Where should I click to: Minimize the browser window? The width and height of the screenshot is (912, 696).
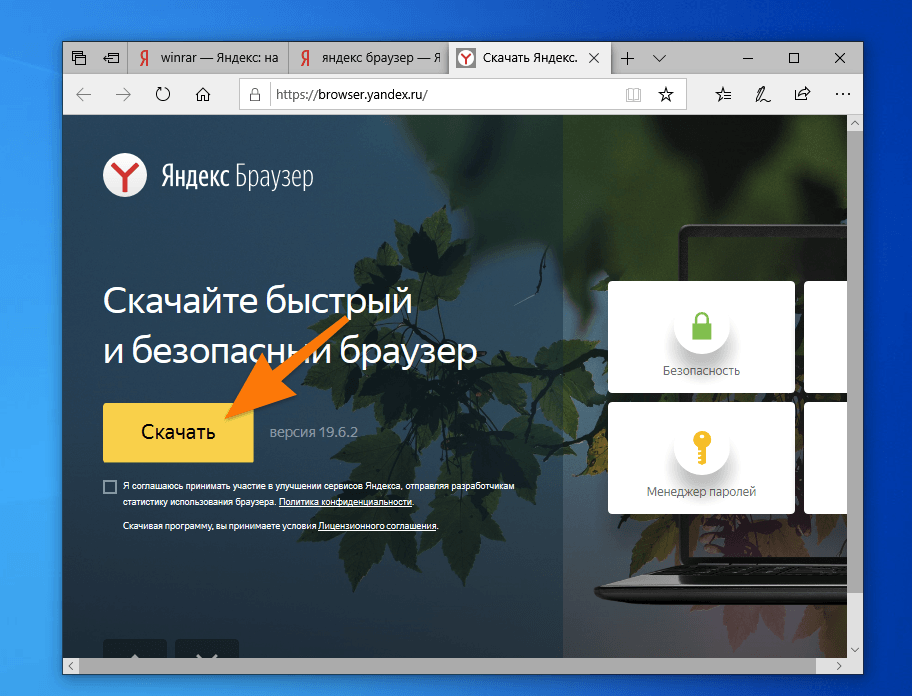(x=748, y=58)
